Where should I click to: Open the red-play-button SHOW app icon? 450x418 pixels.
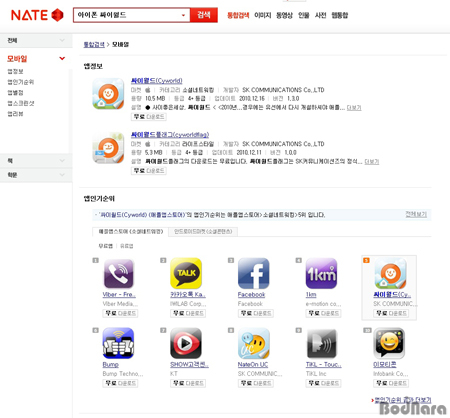point(186,343)
